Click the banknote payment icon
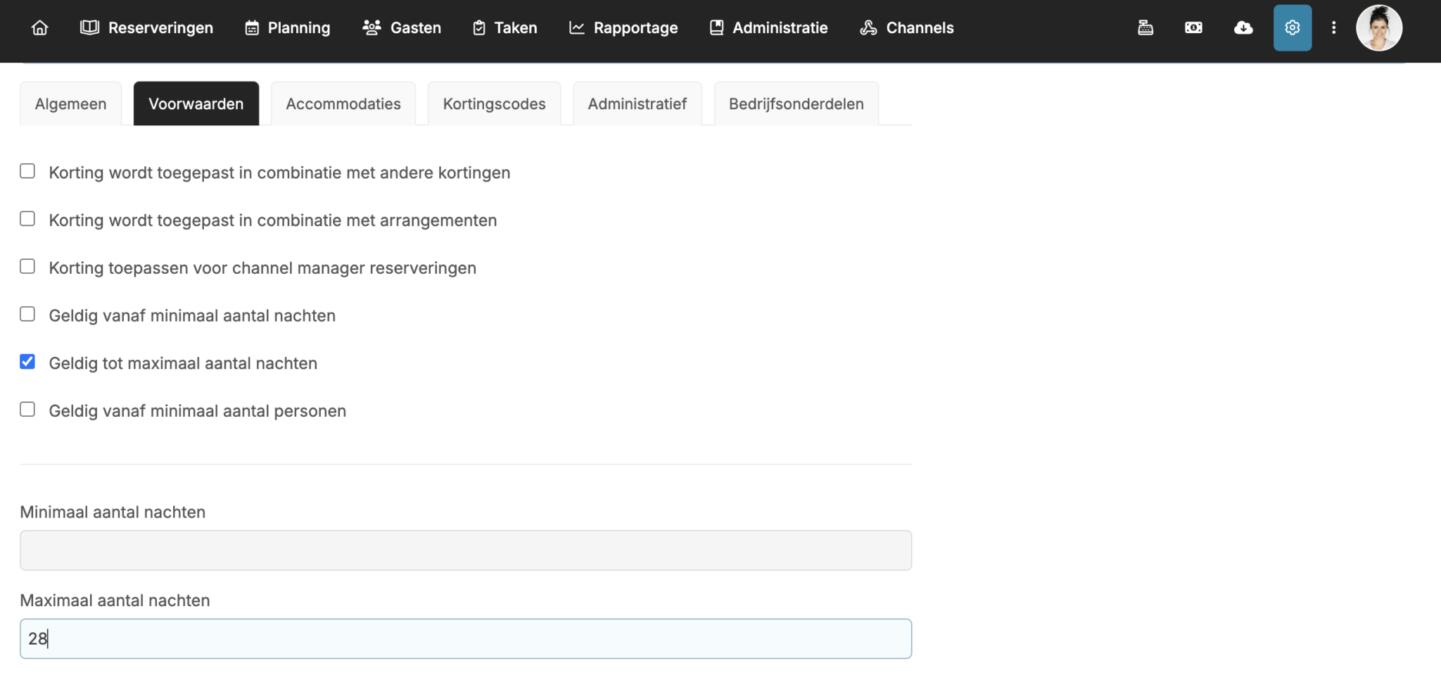Screen dimensions: 1441x673 click(1194, 28)
